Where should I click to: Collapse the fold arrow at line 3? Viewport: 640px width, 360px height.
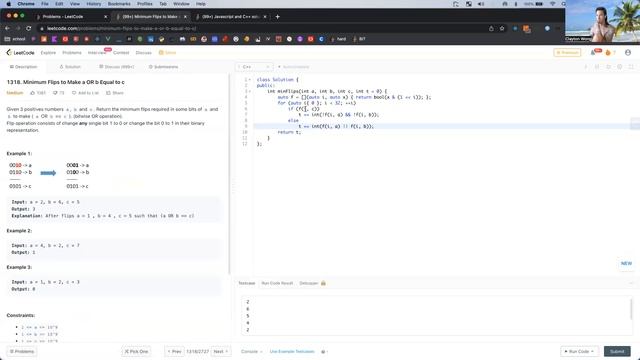point(250,91)
